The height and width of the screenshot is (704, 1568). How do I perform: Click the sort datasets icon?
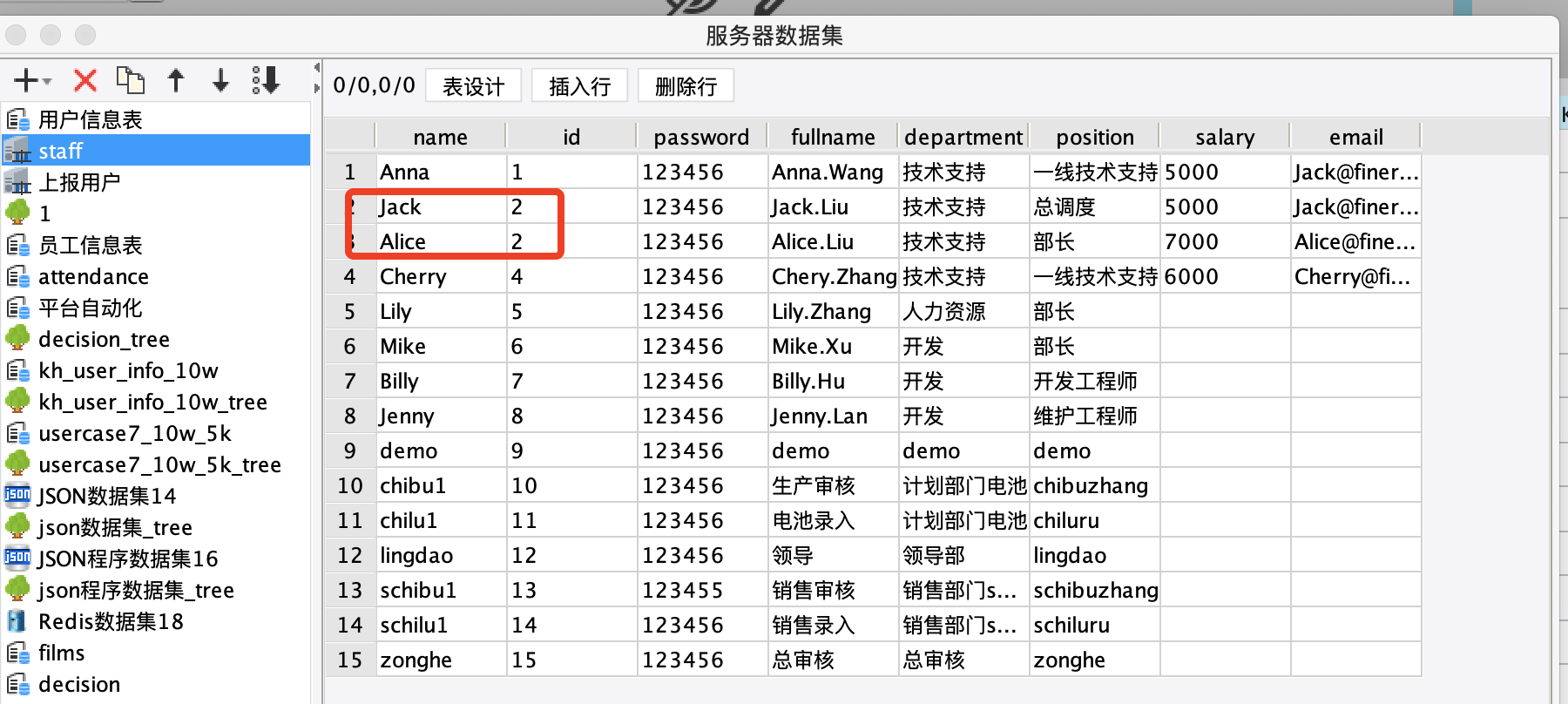pos(266,80)
